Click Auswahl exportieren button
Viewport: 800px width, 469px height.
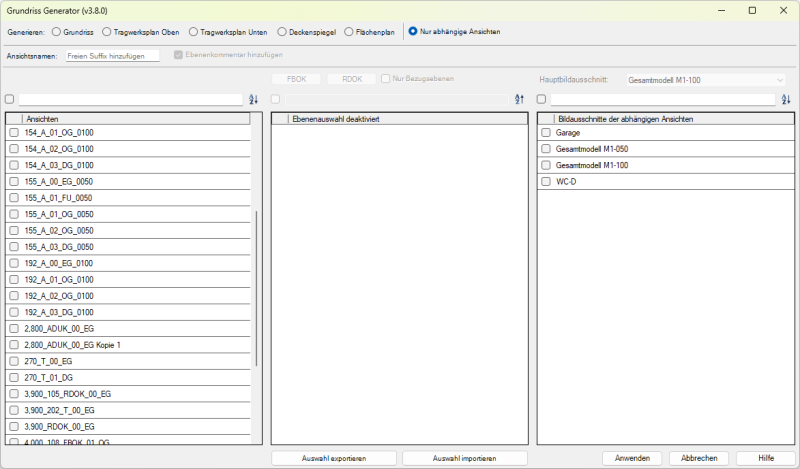point(334,458)
